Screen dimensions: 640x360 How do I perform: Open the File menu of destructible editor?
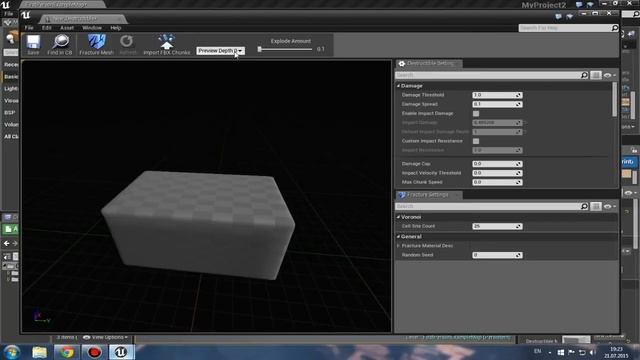[29, 28]
